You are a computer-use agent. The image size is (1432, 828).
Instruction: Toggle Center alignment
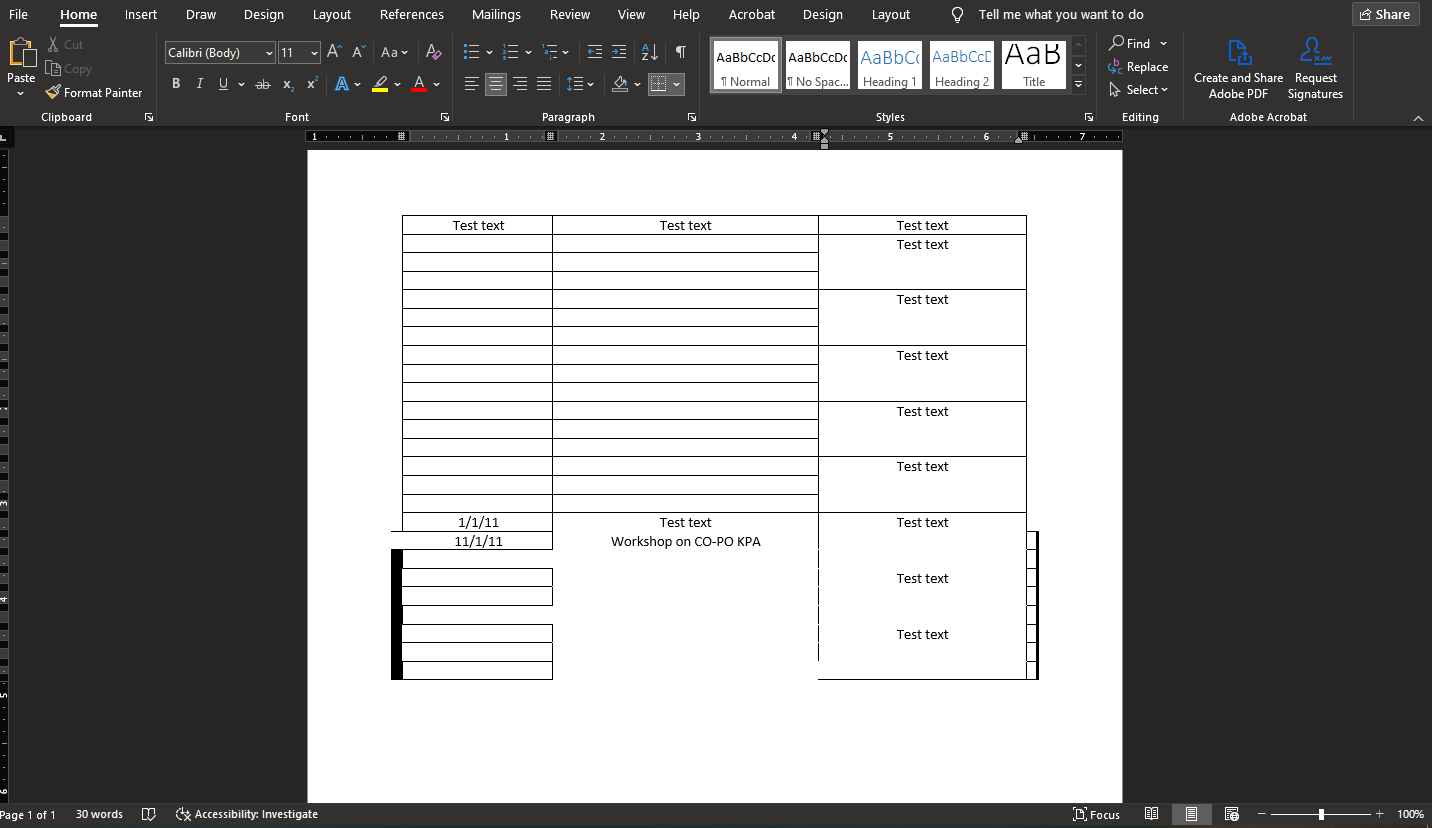tap(496, 84)
